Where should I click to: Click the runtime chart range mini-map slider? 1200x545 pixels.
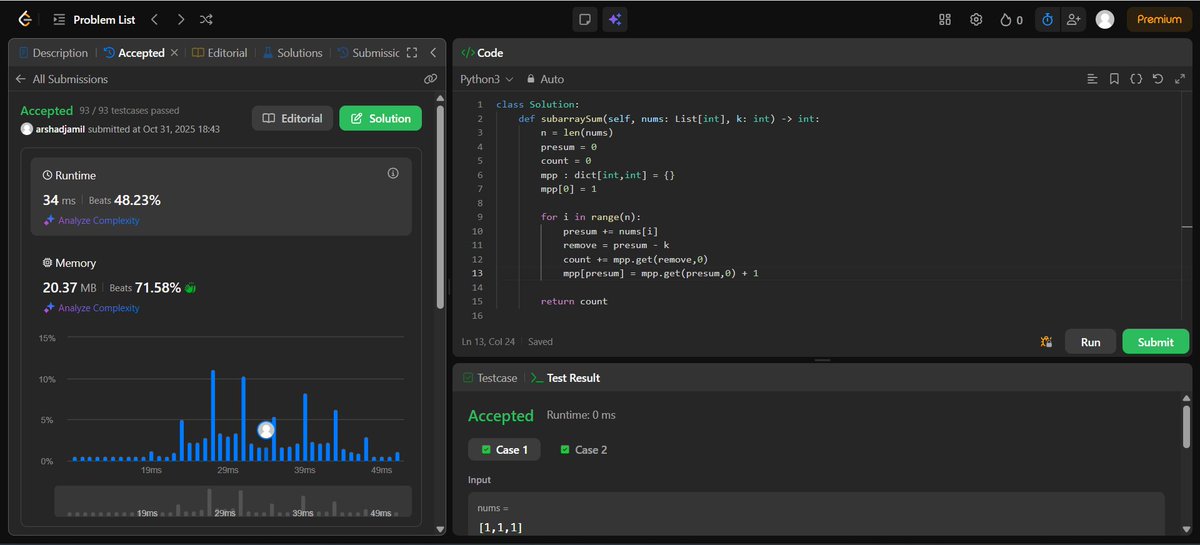click(233, 502)
